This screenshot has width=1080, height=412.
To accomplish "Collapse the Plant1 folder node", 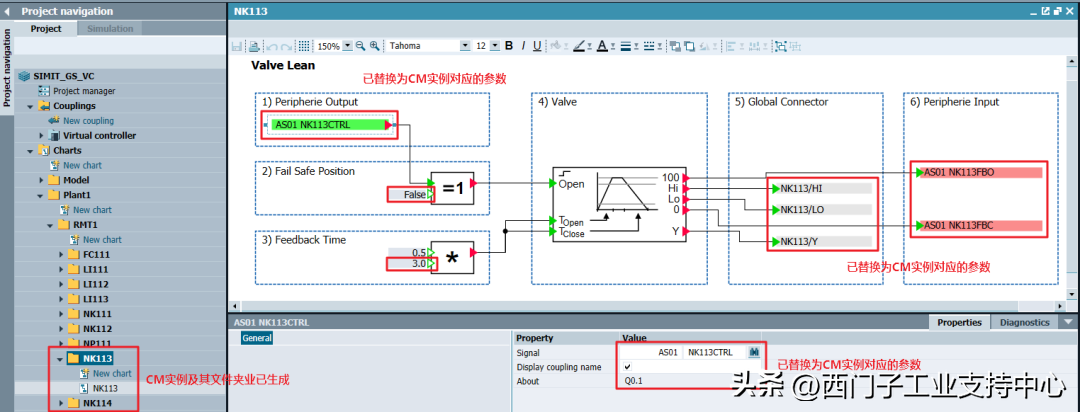I will coord(42,195).
